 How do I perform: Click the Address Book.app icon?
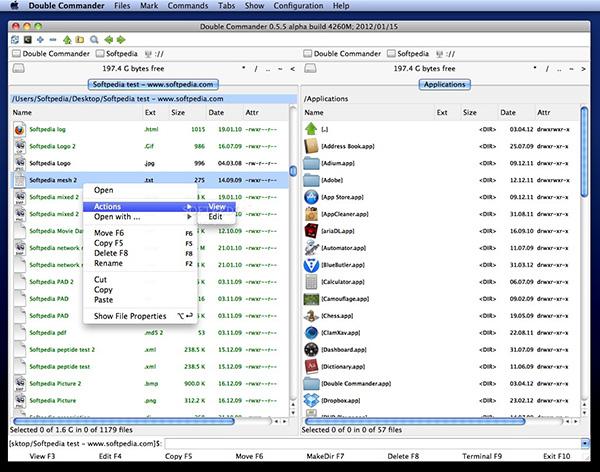(x=311, y=146)
